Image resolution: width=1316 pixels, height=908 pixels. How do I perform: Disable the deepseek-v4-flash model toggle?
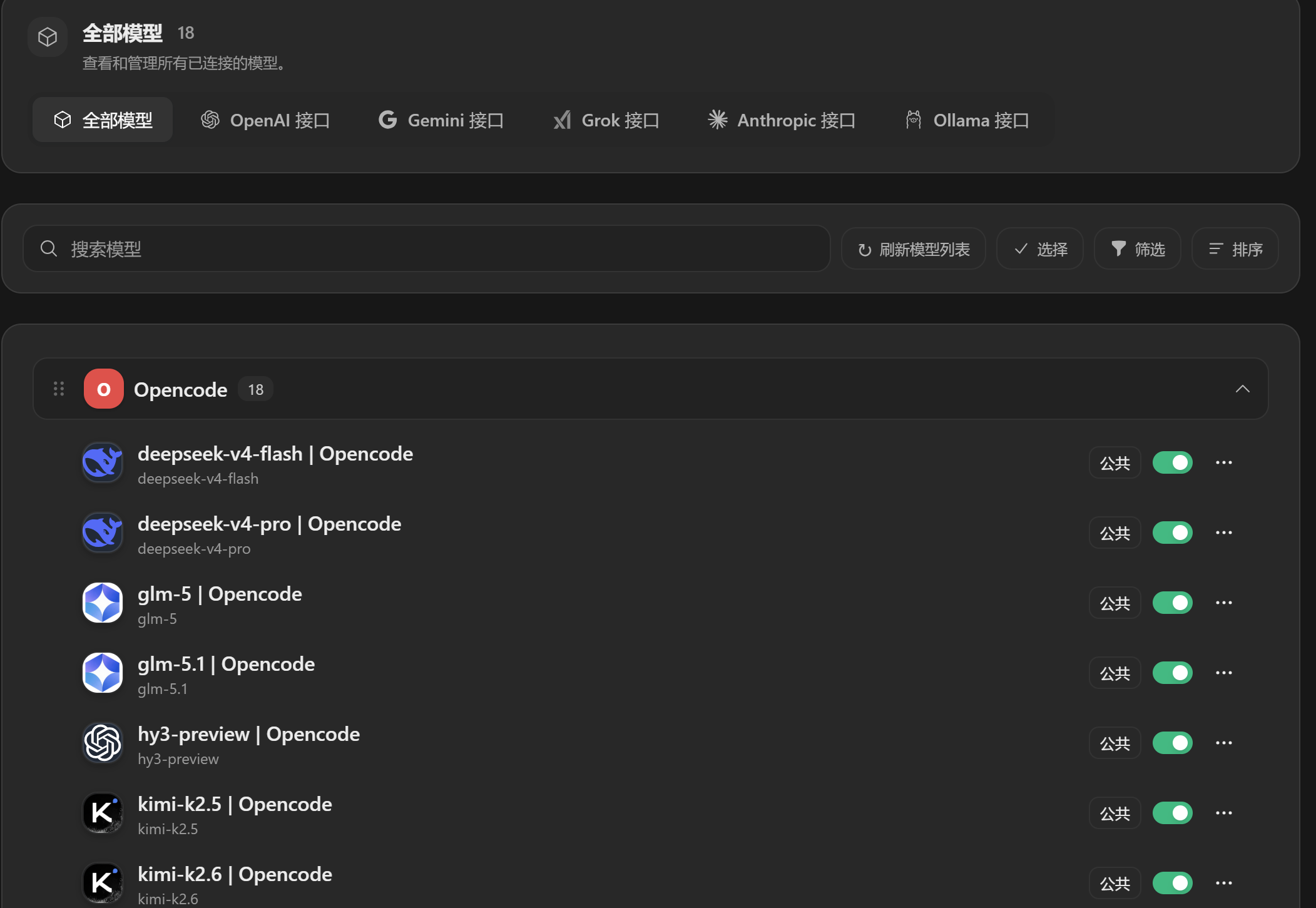(1173, 462)
